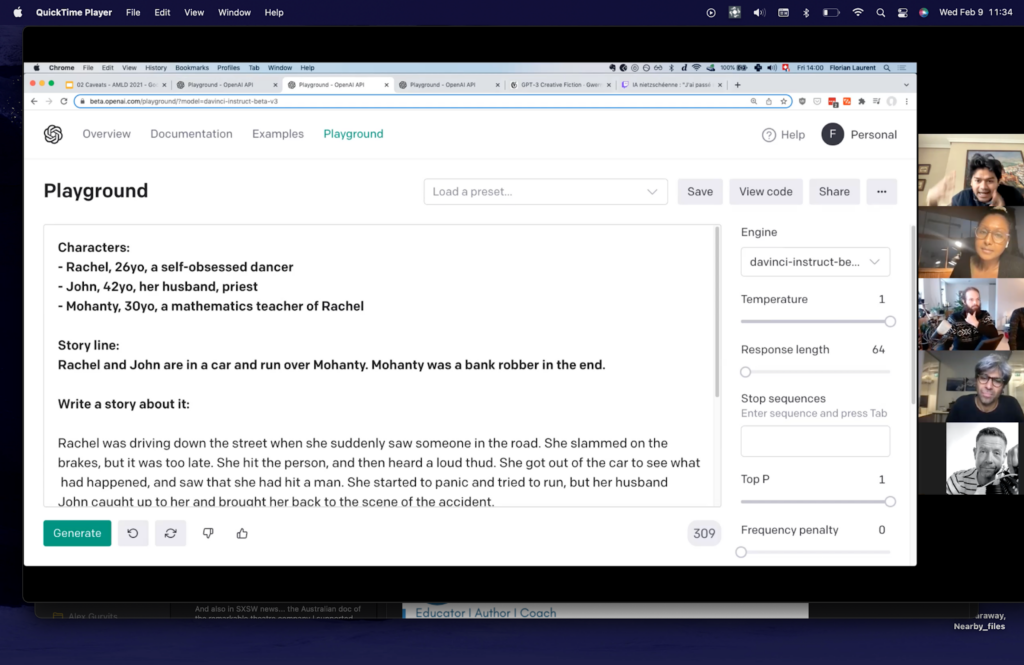Click the Bluetooth icon in the menu bar
This screenshot has height=665, width=1024.
806,12
